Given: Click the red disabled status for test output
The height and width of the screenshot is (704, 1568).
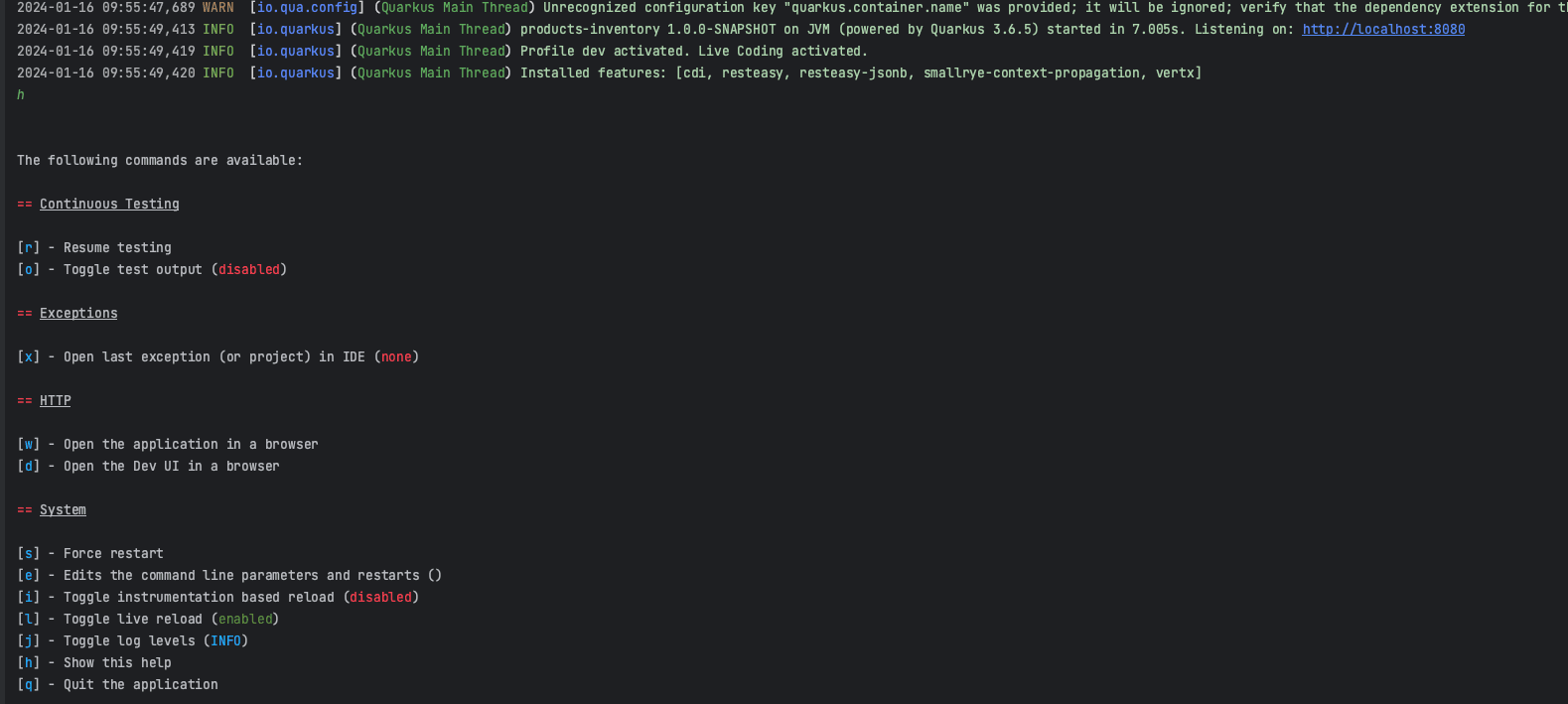Looking at the screenshot, I should coord(249,269).
